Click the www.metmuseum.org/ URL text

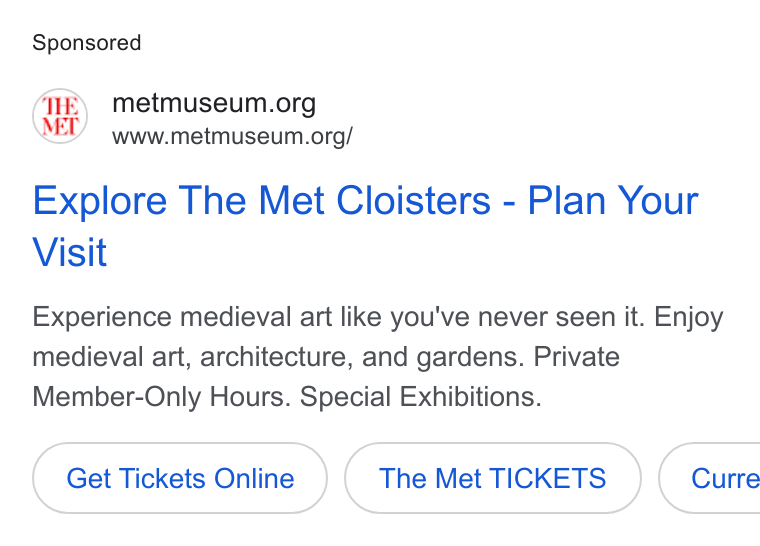(x=232, y=136)
